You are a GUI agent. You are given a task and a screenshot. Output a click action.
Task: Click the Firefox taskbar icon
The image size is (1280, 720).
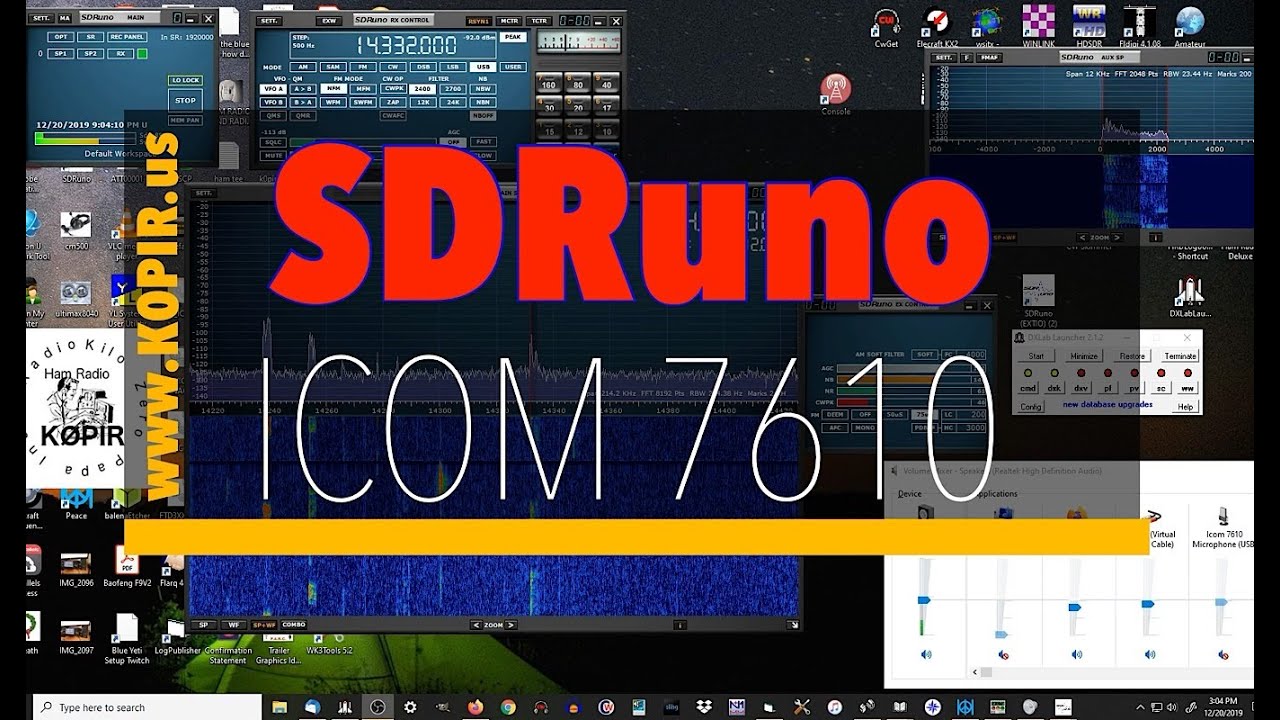click(x=476, y=707)
